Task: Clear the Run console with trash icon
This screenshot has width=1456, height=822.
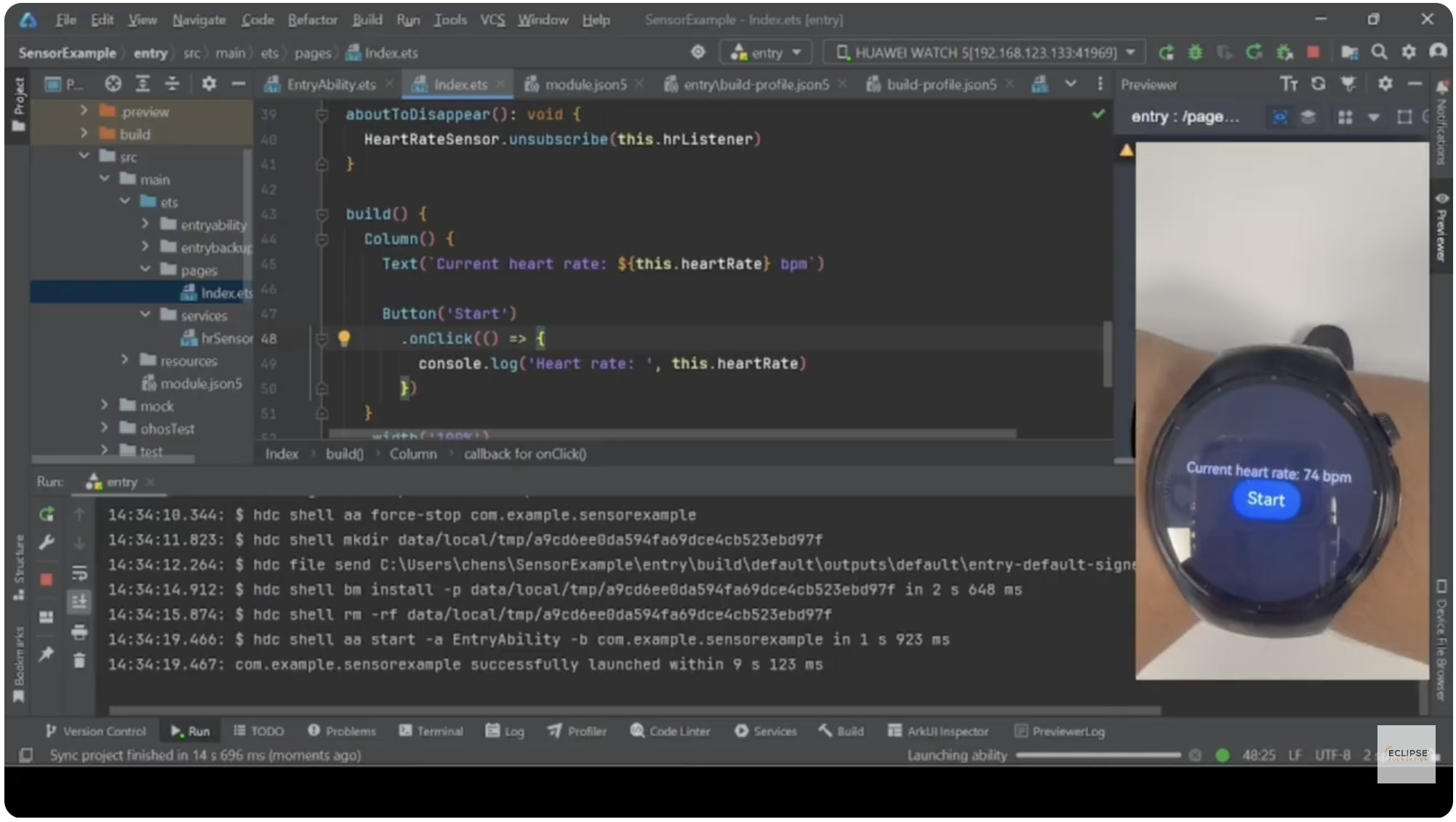Action: [x=79, y=661]
